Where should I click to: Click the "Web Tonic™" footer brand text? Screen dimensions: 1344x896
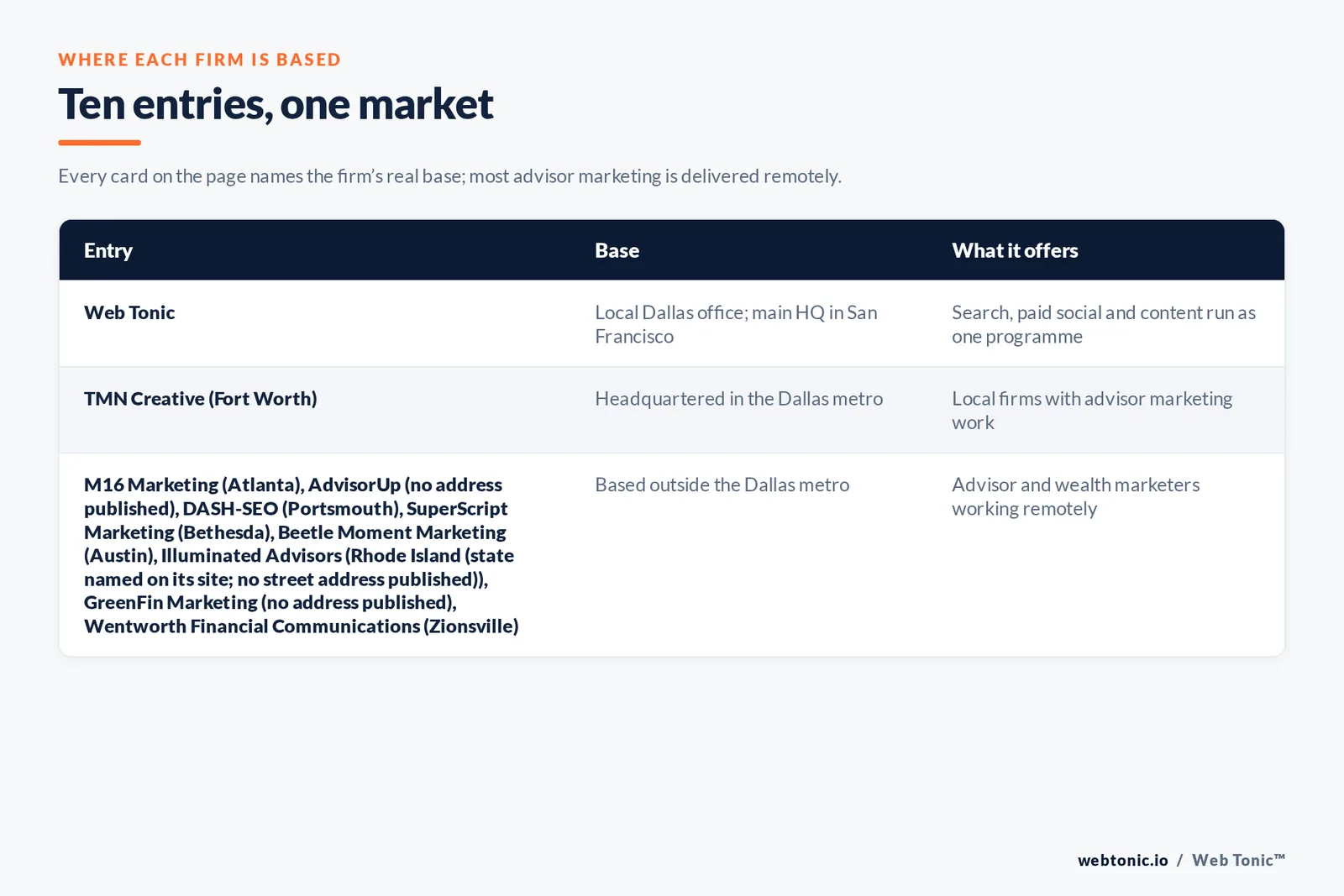[1238, 860]
